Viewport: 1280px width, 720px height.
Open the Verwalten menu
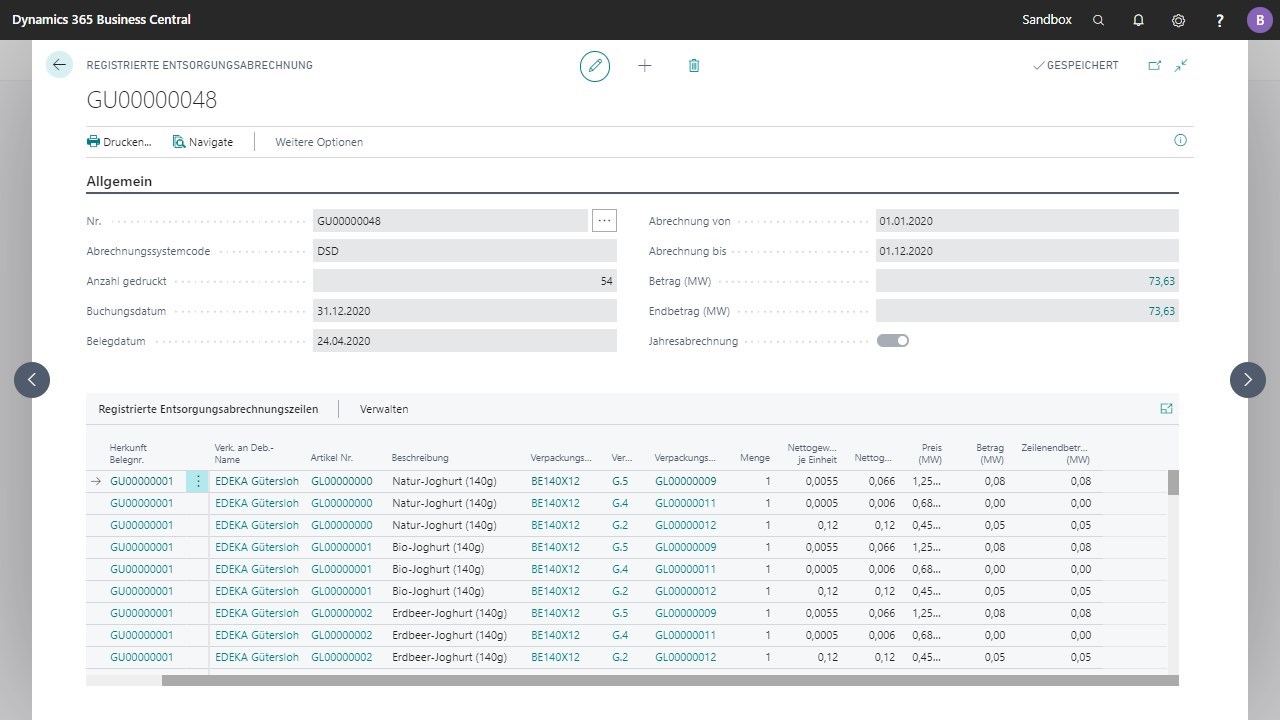click(384, 409)
